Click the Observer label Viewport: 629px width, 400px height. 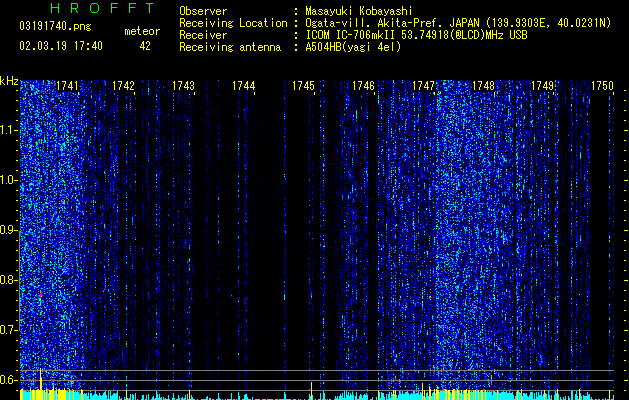coord(203,11)
